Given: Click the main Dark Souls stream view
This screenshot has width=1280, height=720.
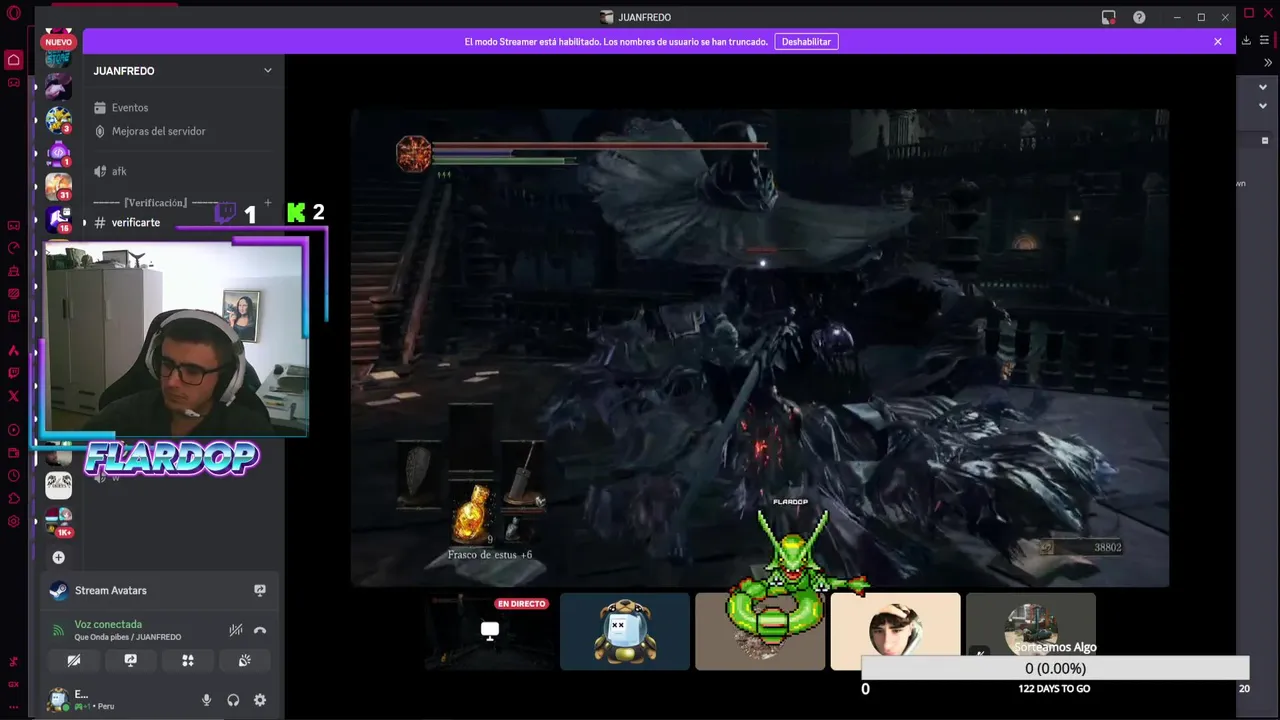Looking at the screenshot, I should click(759, 347).
